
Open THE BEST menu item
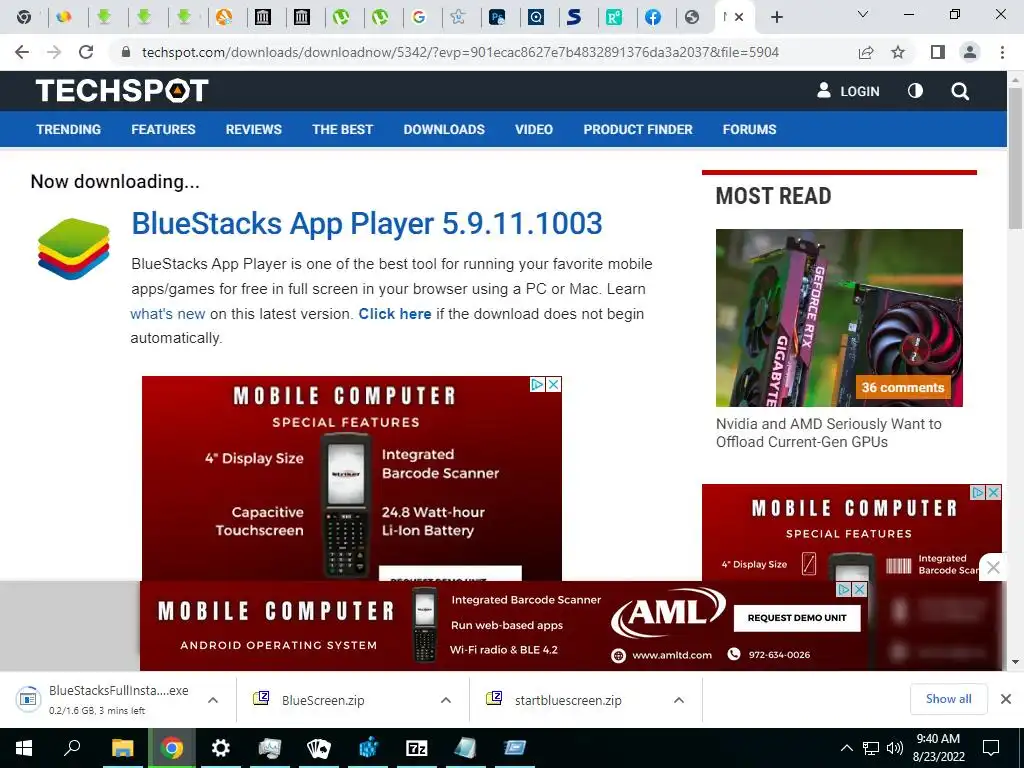pos(342,129)
